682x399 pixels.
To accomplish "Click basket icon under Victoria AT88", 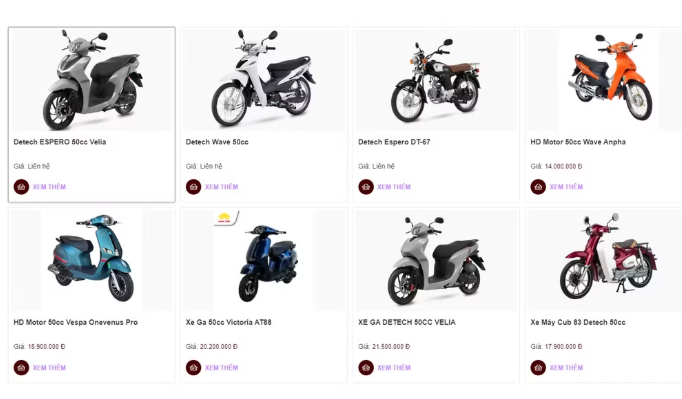I will (x=193, y=367).
